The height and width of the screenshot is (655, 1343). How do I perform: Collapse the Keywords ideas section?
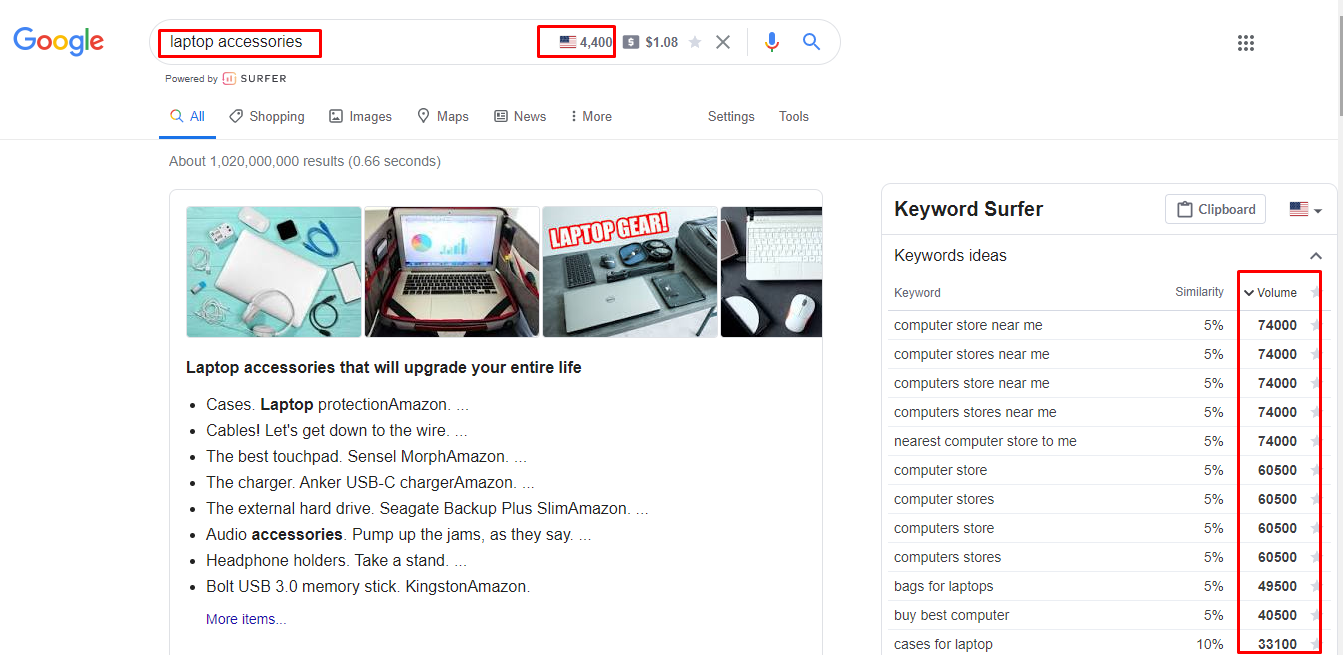click(1316, 256)
